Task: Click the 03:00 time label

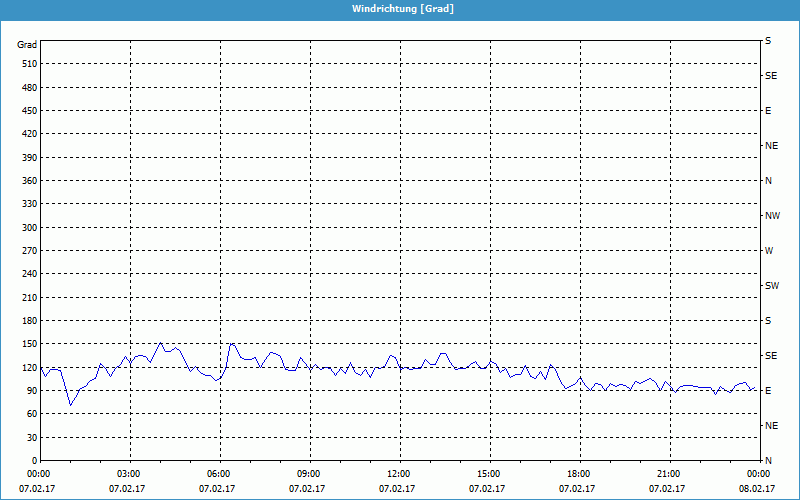Action: pos(129,474)
